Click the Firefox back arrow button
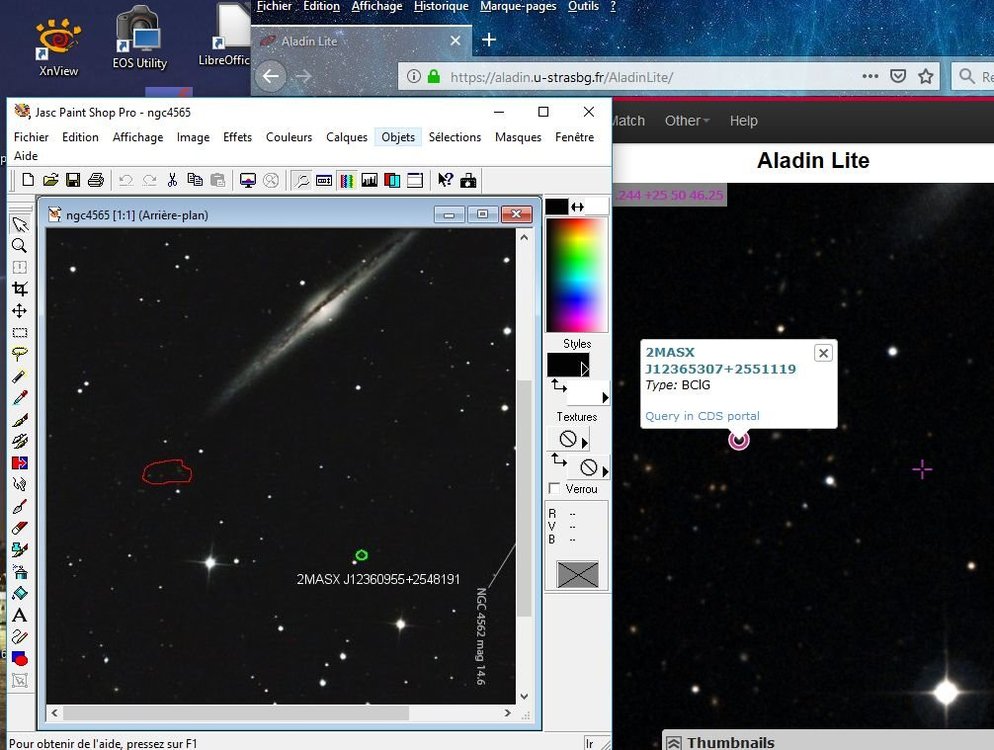 point(271,77)
